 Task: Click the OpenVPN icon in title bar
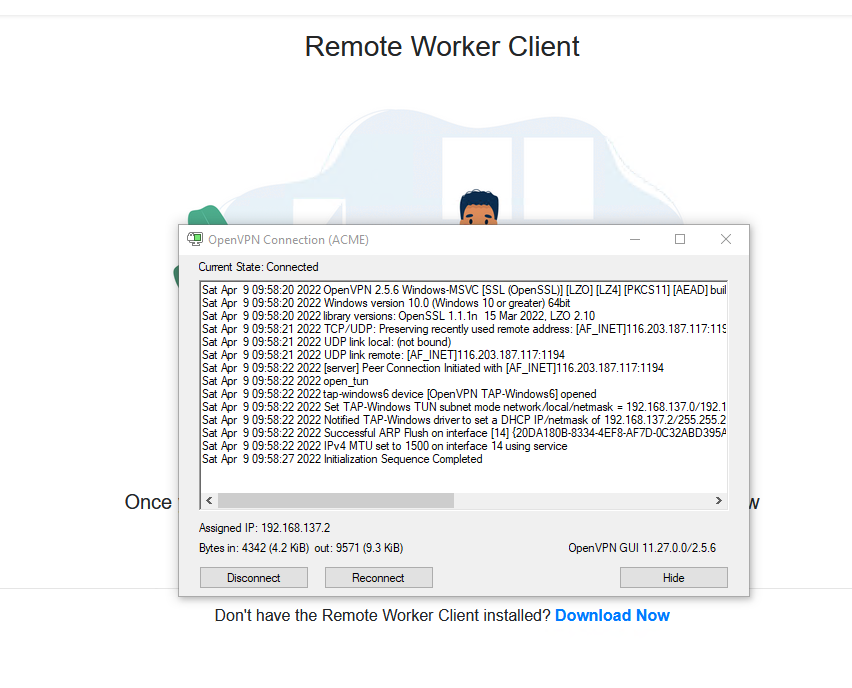(195, 239)
